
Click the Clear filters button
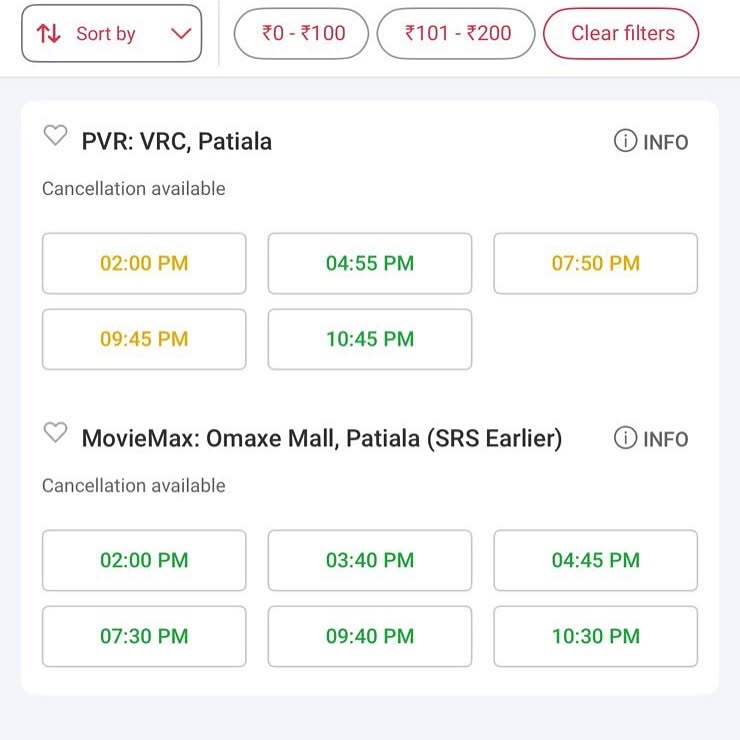coord(621,34)
